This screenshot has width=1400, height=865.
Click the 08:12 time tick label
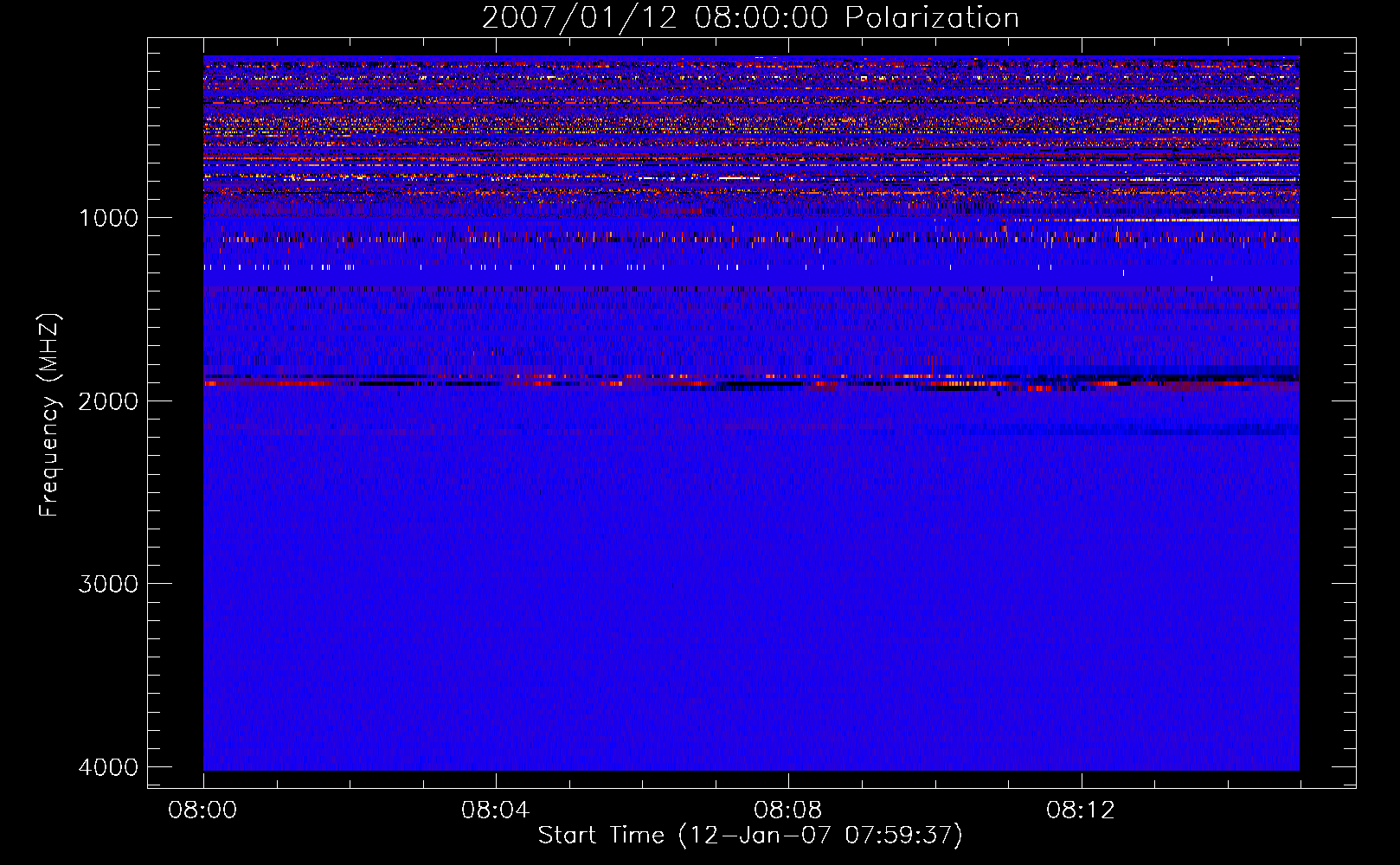(1080, 811)
